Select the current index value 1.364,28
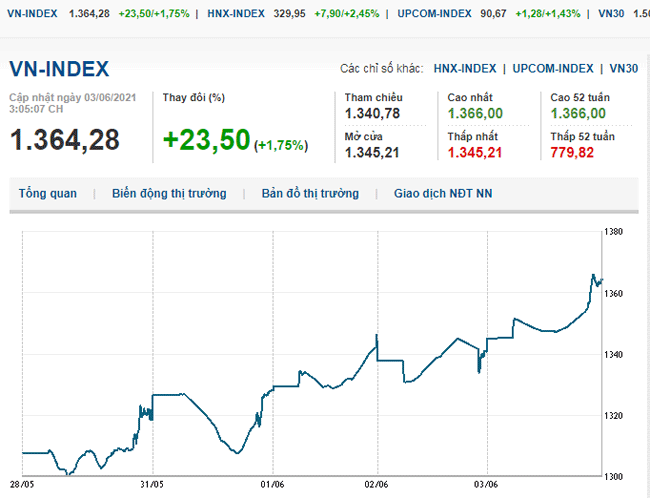The image size is (650, 498). coord(65,140)
